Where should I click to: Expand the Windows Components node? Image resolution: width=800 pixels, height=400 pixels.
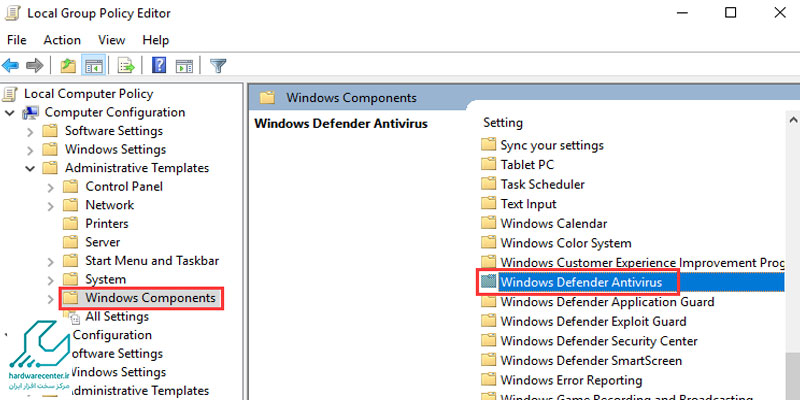pos(50,299)
